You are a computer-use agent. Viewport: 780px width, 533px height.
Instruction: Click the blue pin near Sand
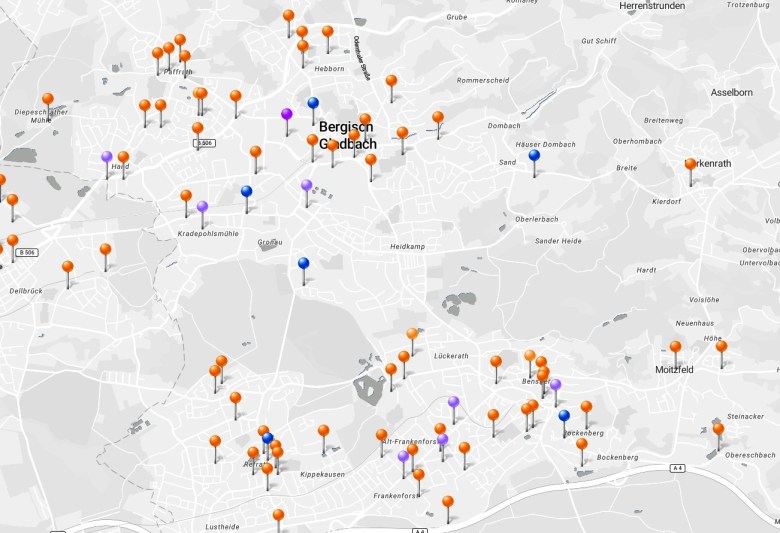pos(534,156)
